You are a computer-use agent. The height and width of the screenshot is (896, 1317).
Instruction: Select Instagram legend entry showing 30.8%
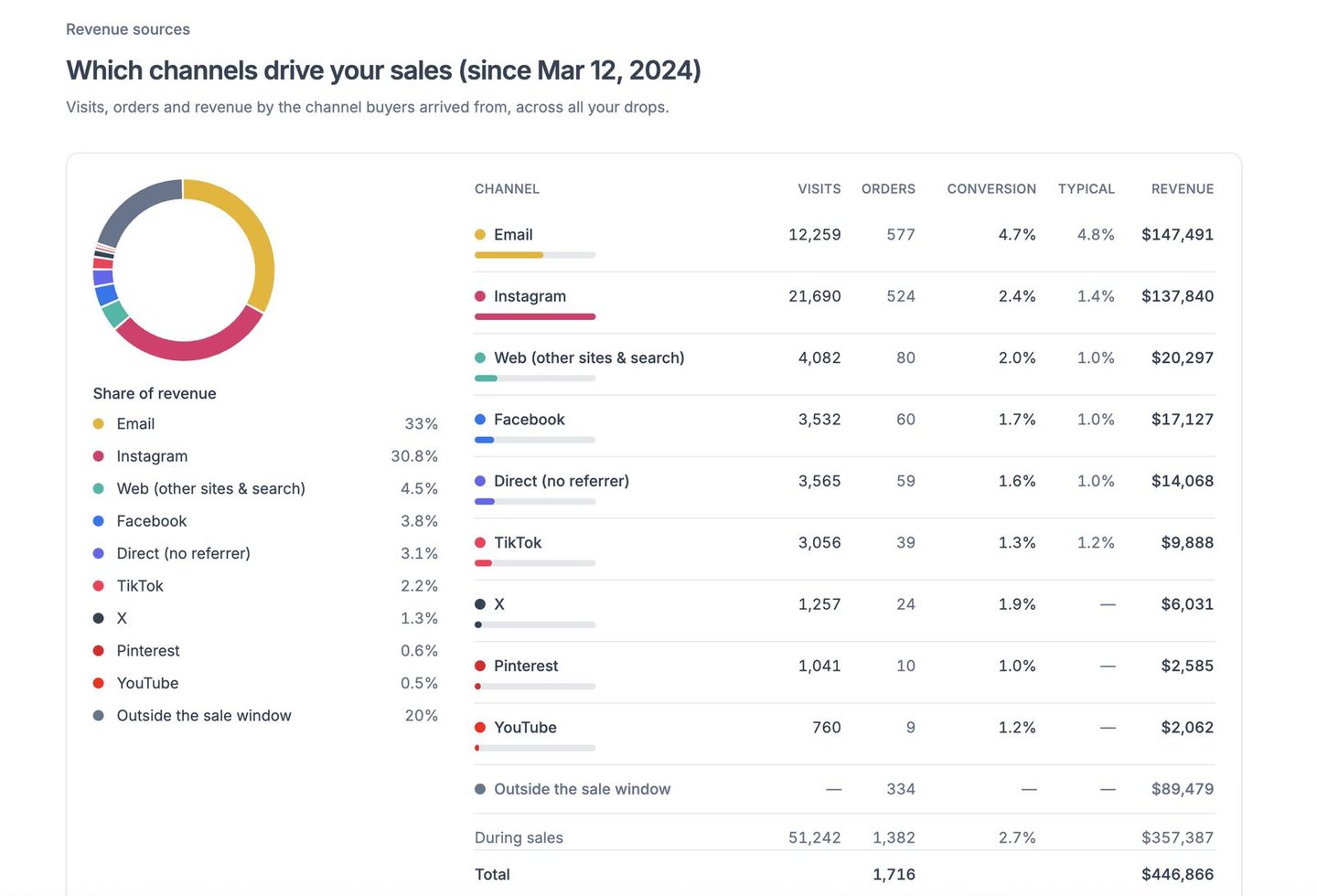265,456
